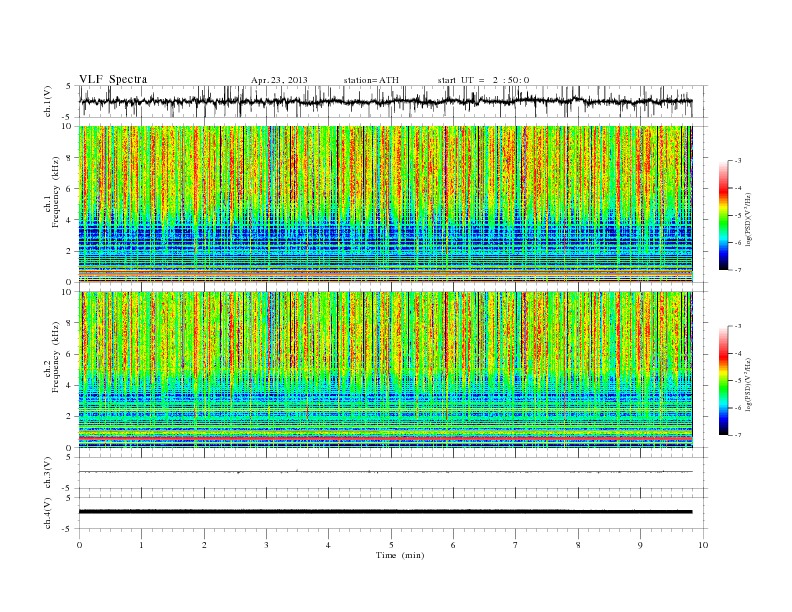Screen dimensions: 792x612
Task: Click the "2" kHz tick on ch.2 spectrogram
Action: coord(69,417)
